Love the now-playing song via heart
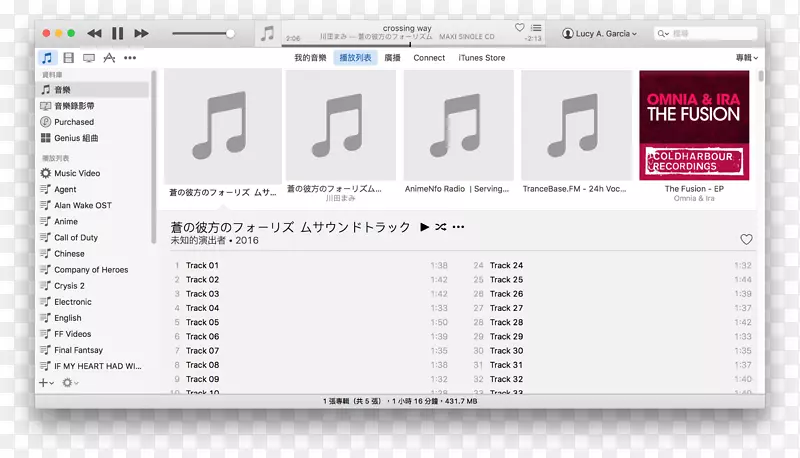Viewport: 800px width, 458px height. tap(519, 28)
